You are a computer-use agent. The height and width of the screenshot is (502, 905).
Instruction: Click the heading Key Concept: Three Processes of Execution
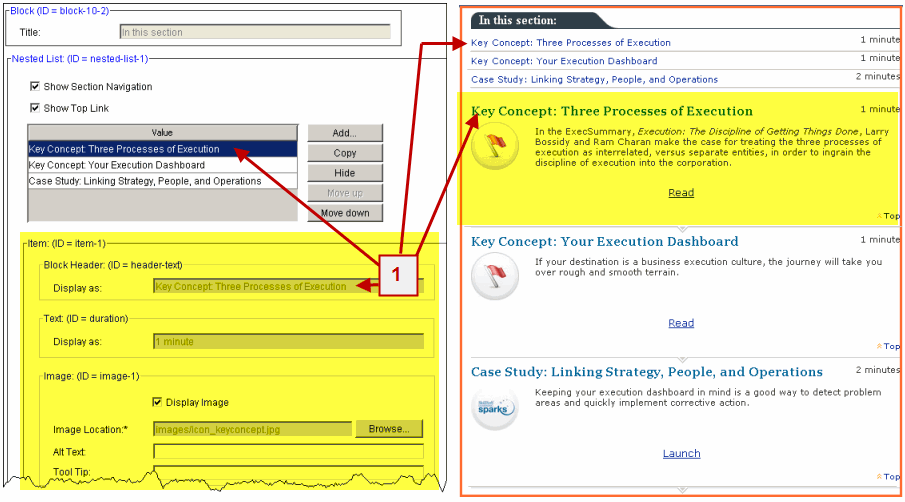[x=612, y=111]
